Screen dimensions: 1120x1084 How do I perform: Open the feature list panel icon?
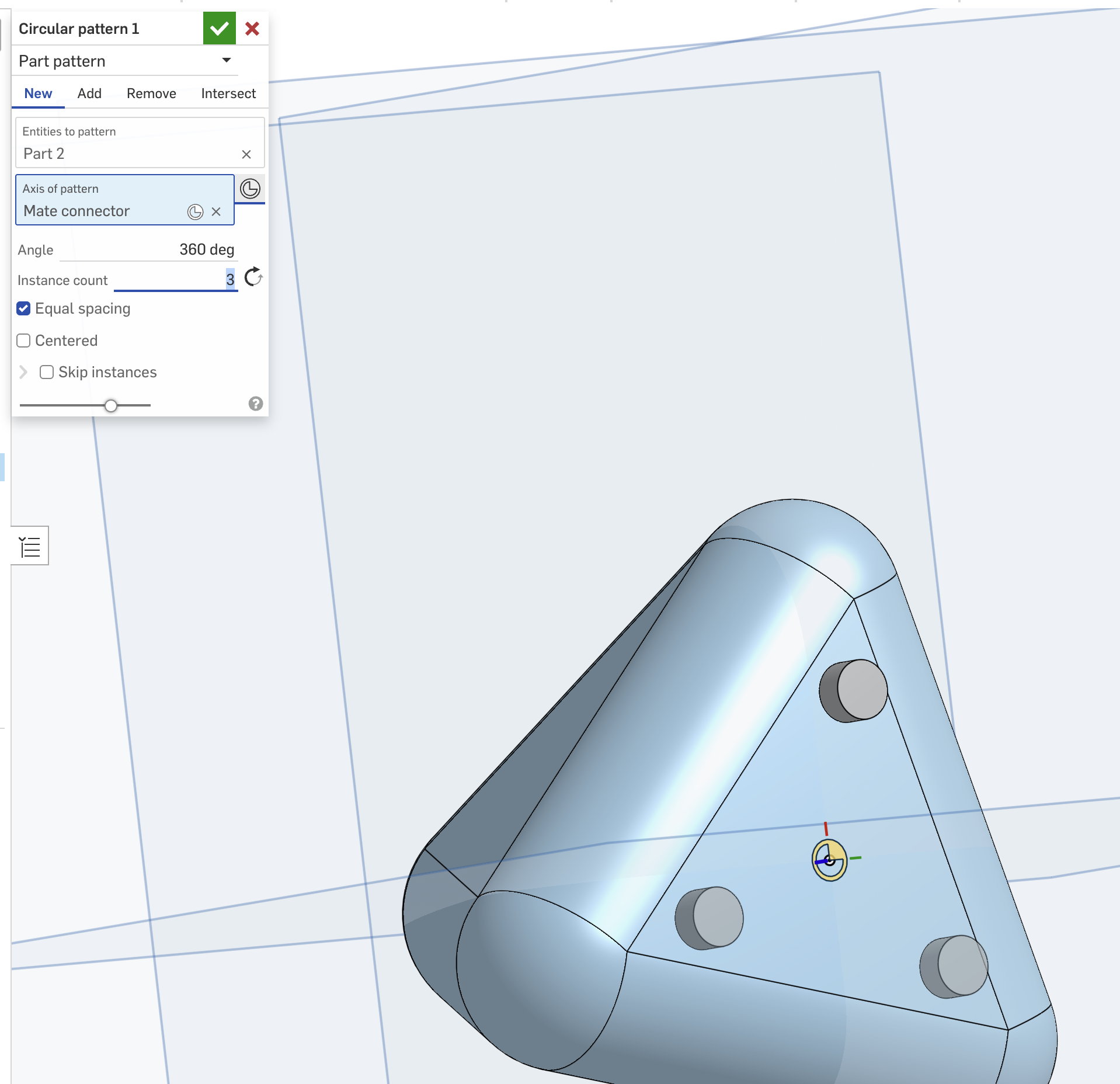(x=30, y=547)
